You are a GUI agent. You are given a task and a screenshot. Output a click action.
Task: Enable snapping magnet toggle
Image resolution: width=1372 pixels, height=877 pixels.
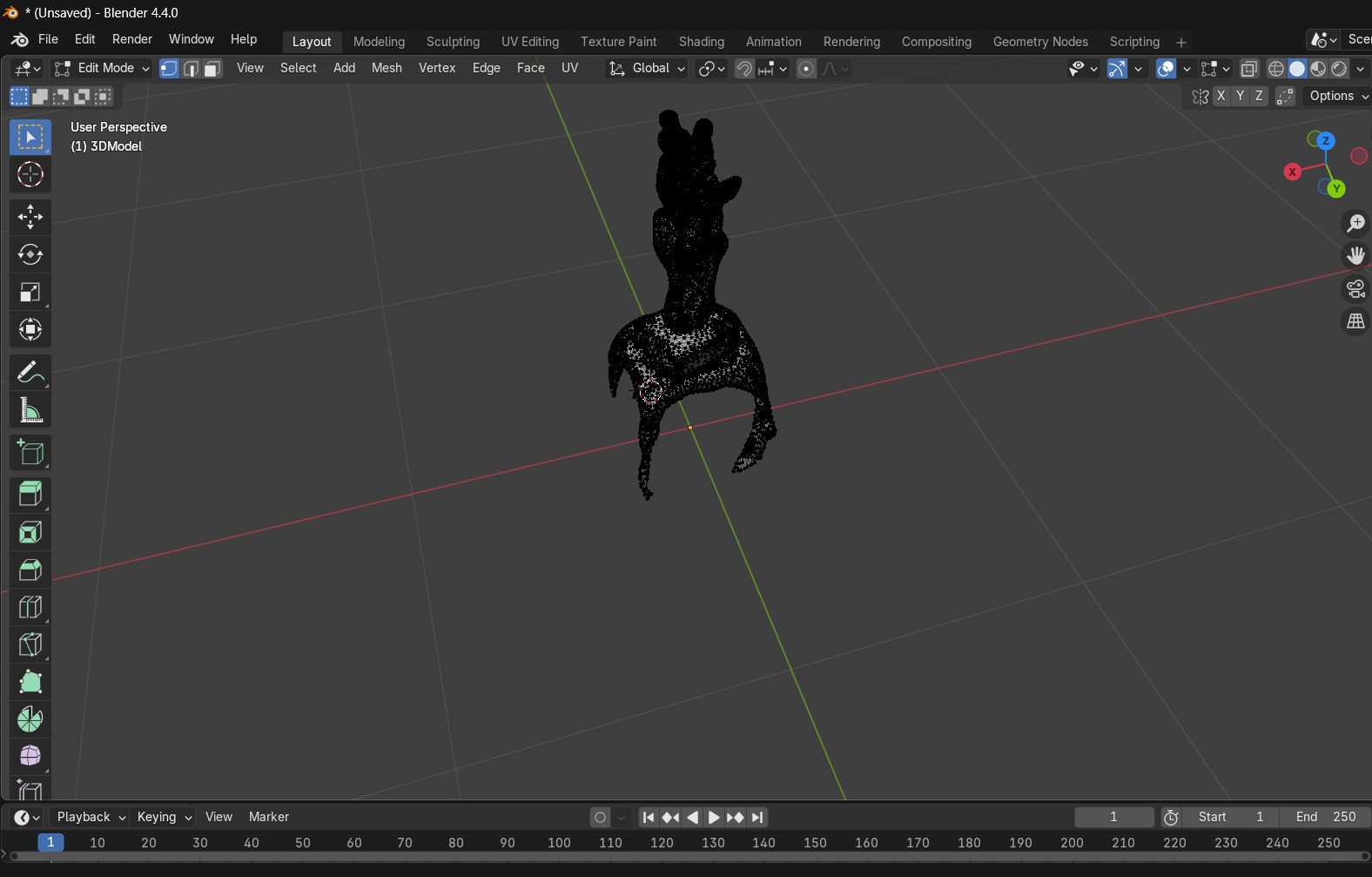click(744, 69)
